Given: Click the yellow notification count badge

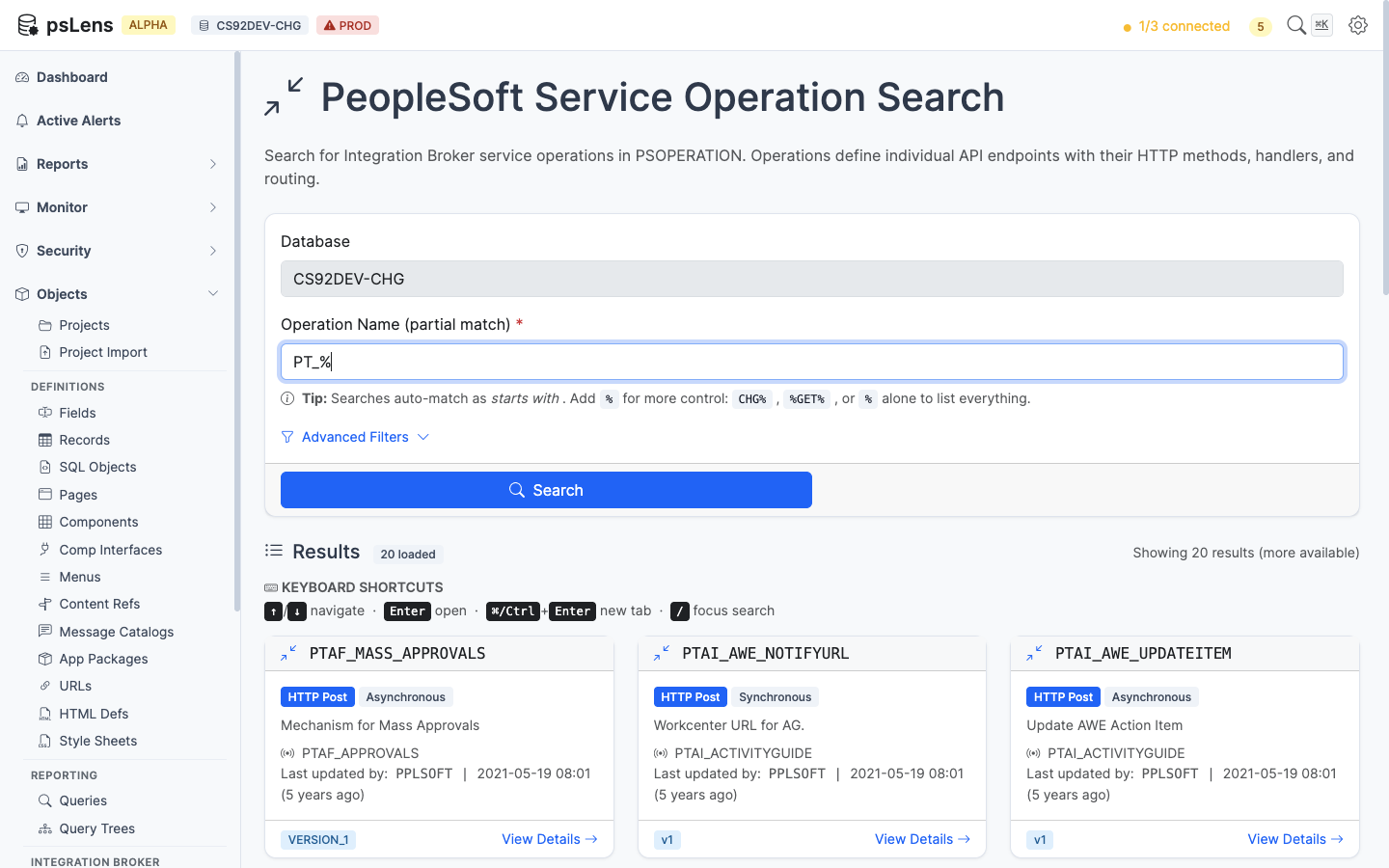Looking at the screenshot, I should pos(1260,26).
